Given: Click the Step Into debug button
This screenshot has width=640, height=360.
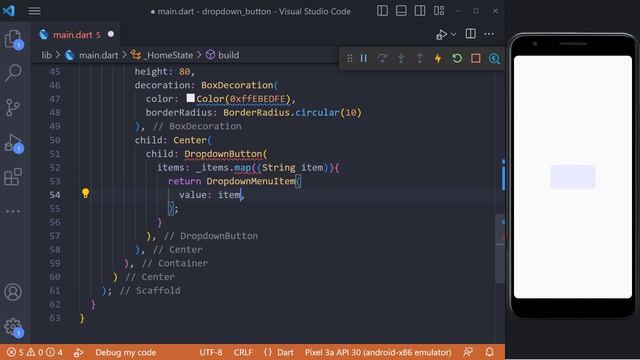Looking at the screenshot, I should click(401, 58).
